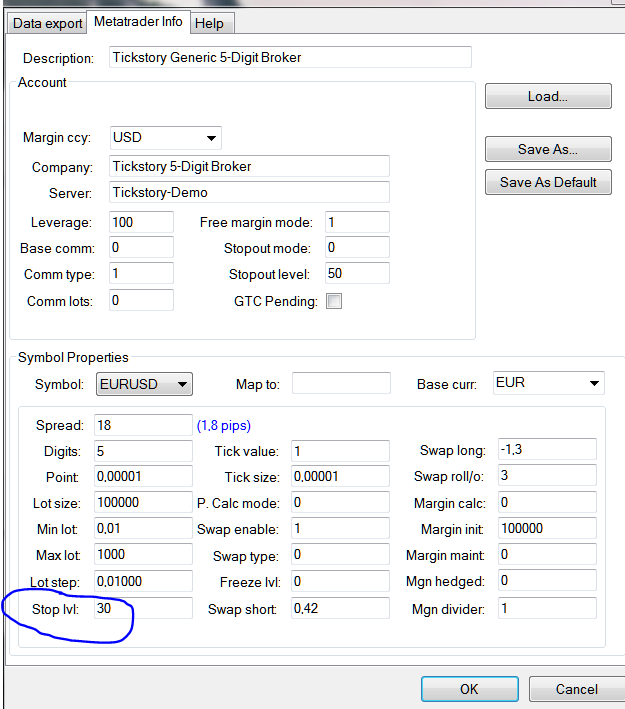Confirm with the OK button
Viewport: 625px width, 709px height.
pos(469,689)
